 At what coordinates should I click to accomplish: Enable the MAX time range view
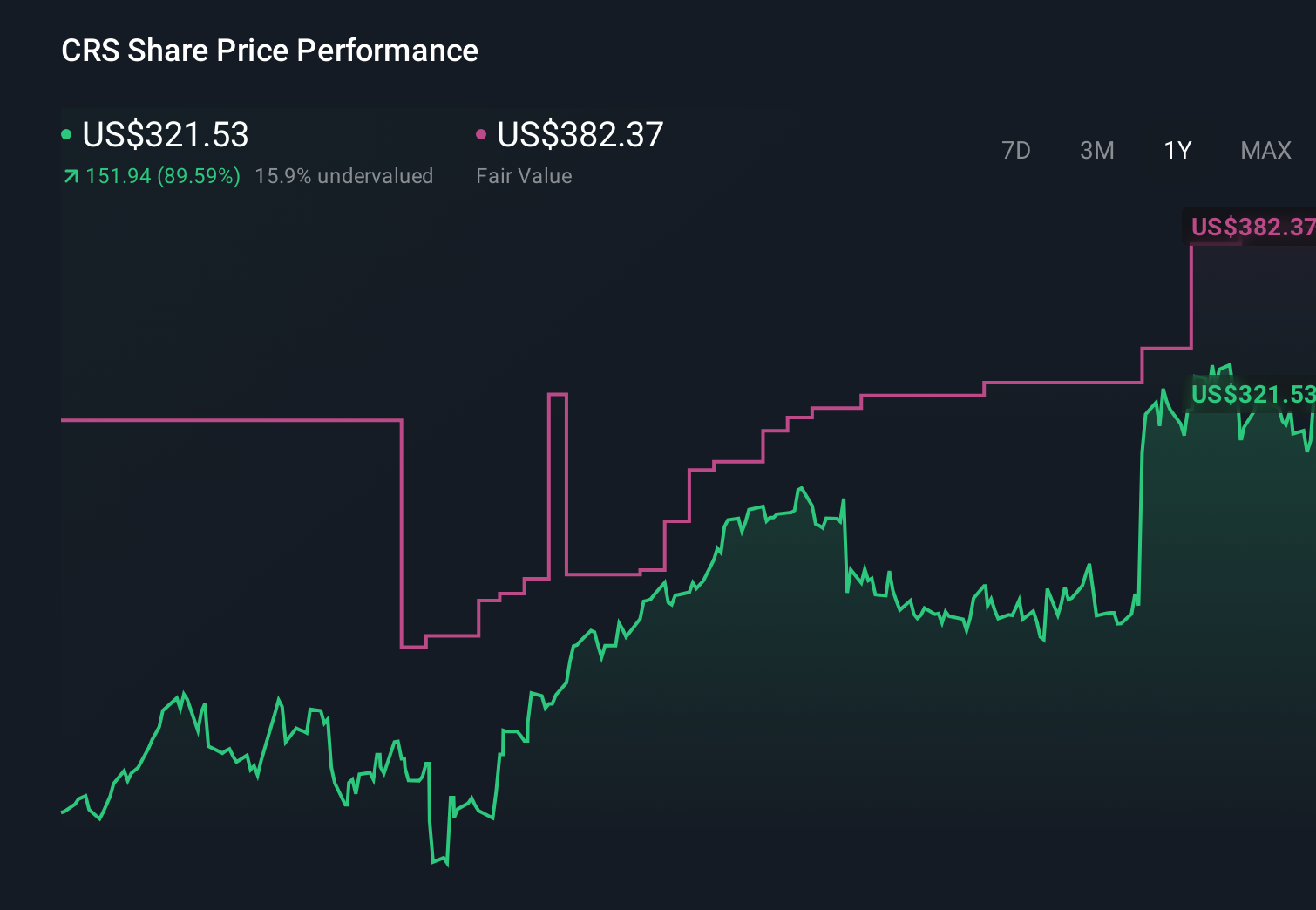click(1265, 150)
